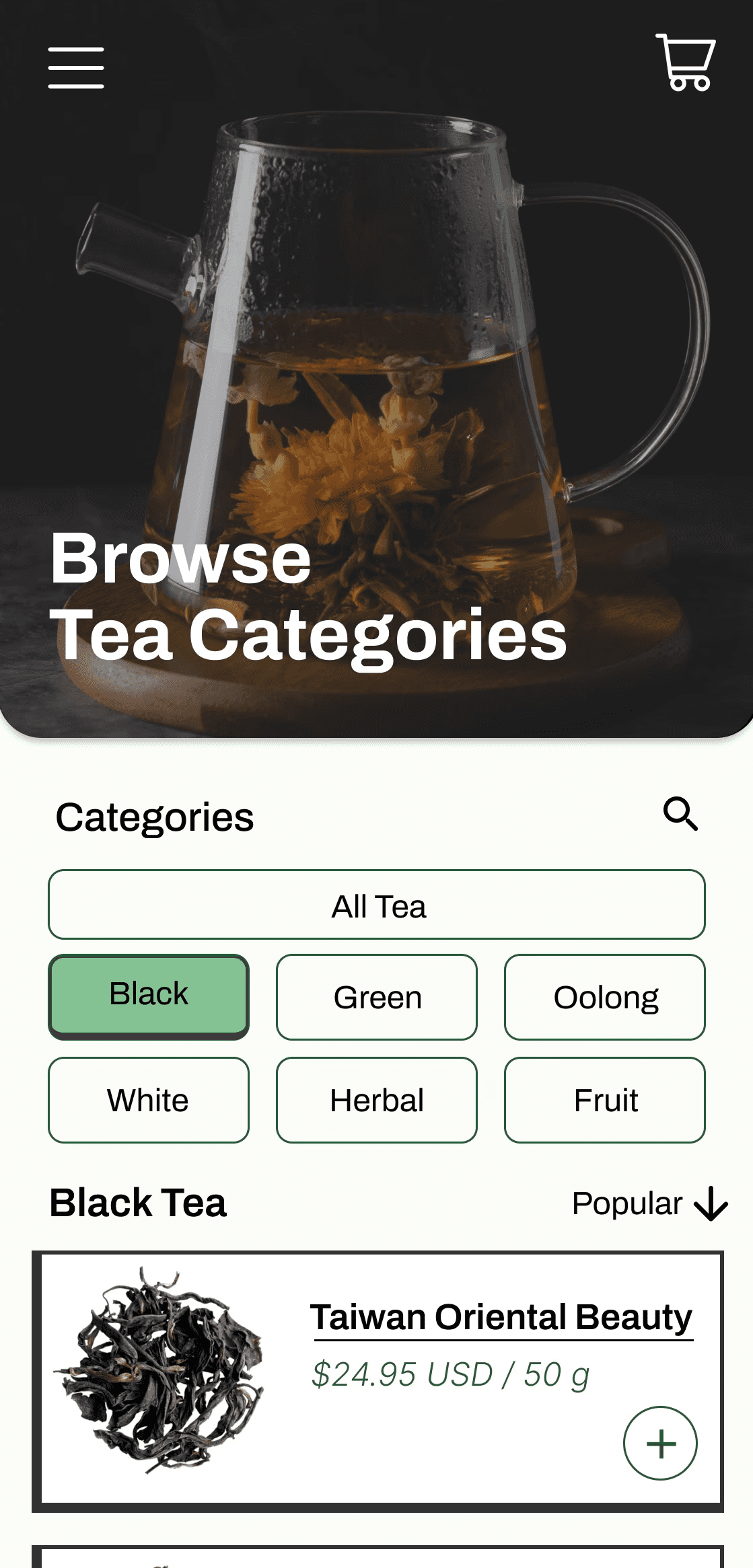Select the Green tea category

pos(377,997)
